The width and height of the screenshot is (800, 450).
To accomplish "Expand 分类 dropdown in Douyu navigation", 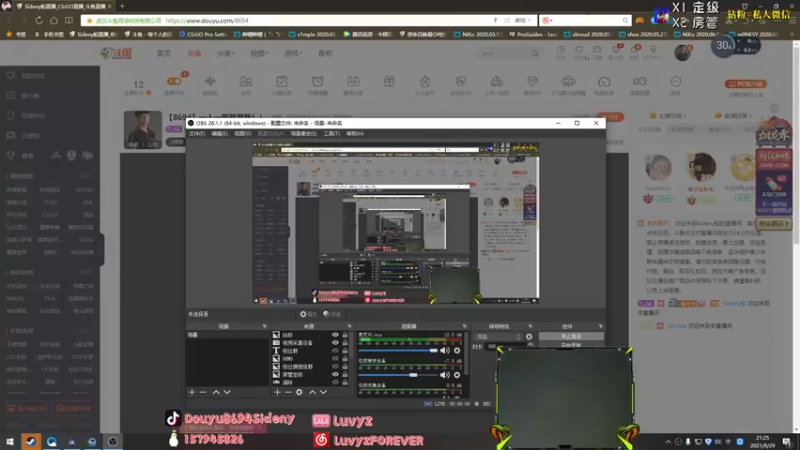I will point(225,53).
